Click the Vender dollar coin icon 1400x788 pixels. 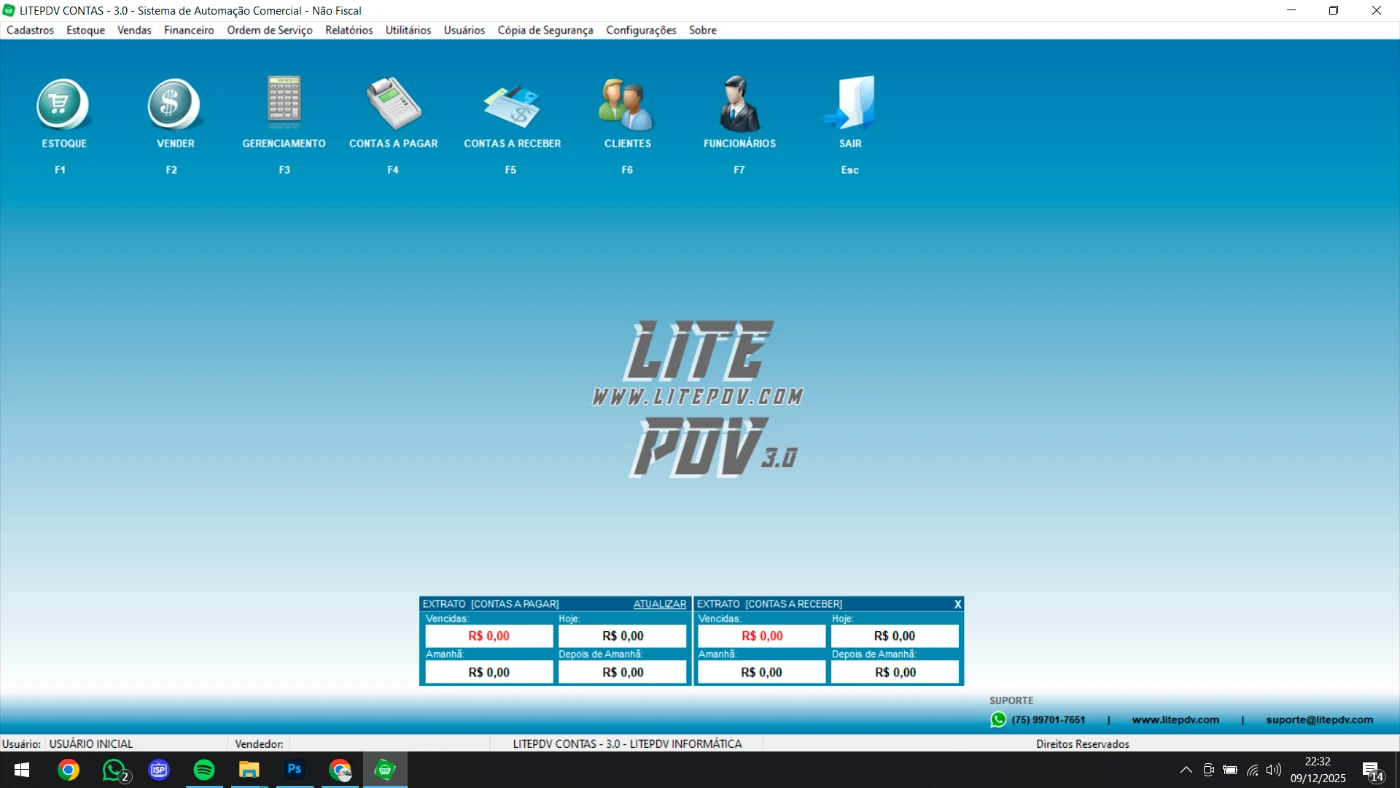click(x=175, y=105)
